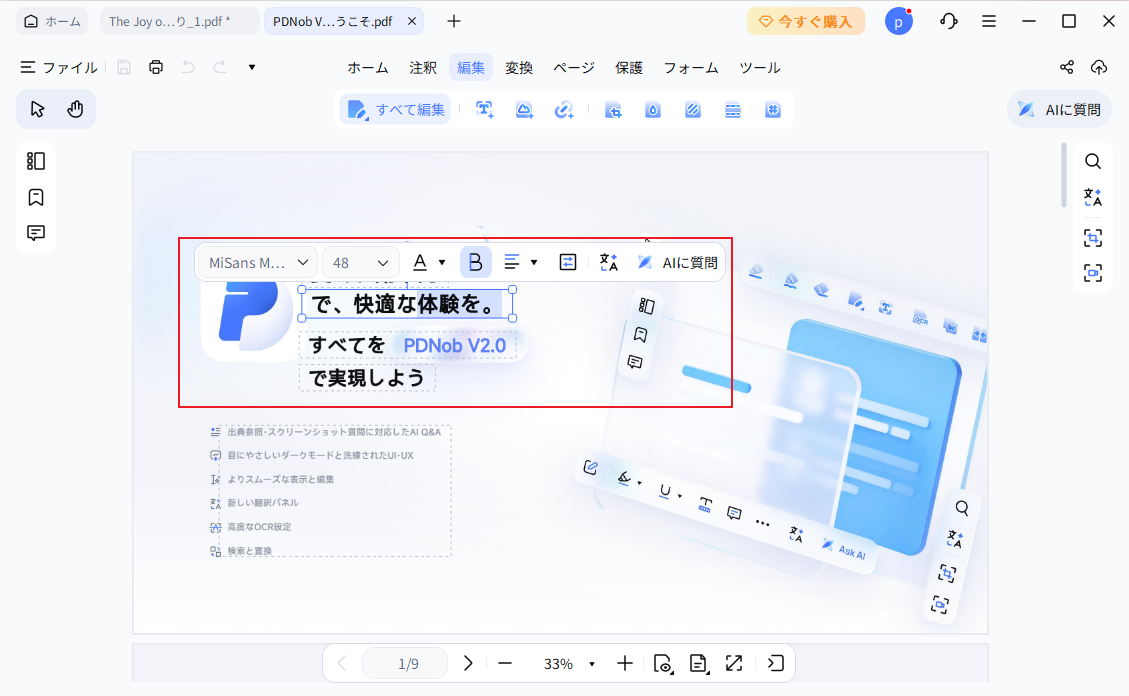The image size is (1129, 696).
Task: Open the MiSans font family dropdown
Action: pyautogui.click(x=256, y=261)
